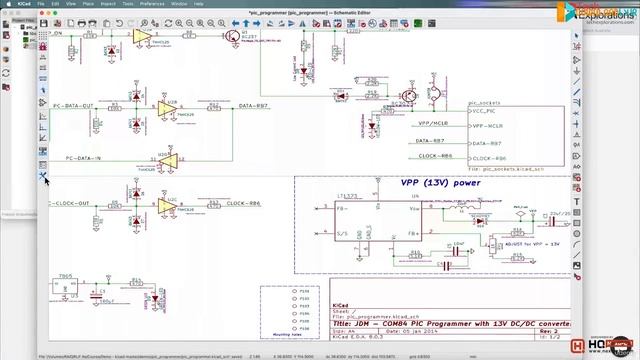
Task: Open page settings from the top toolbar
Action: tap(71, 23)
